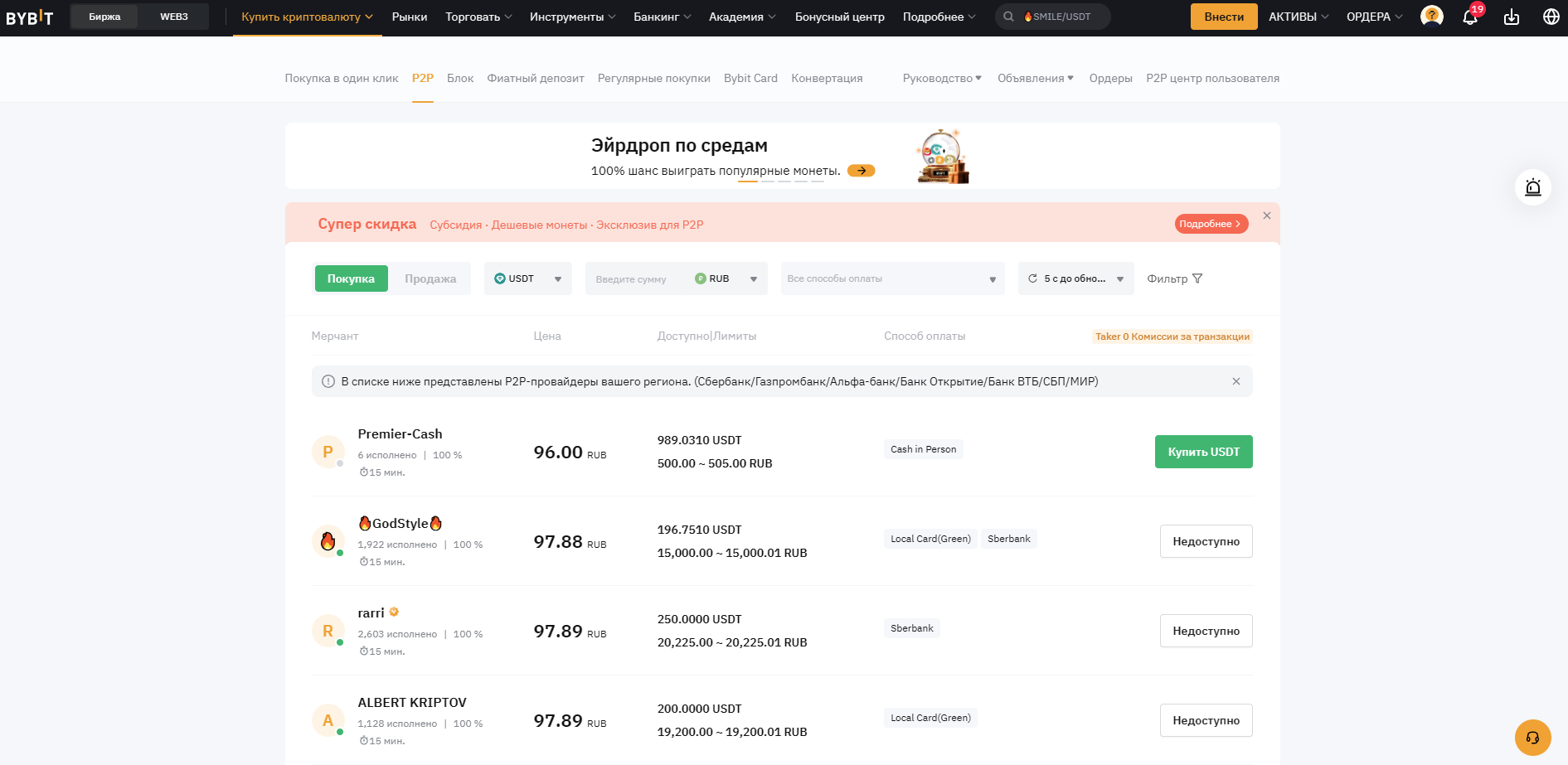This screenshot has height=765, width=1568.
Task: Click Купить USDT for Premier-Cash
Action: [x=1204, y=452]
